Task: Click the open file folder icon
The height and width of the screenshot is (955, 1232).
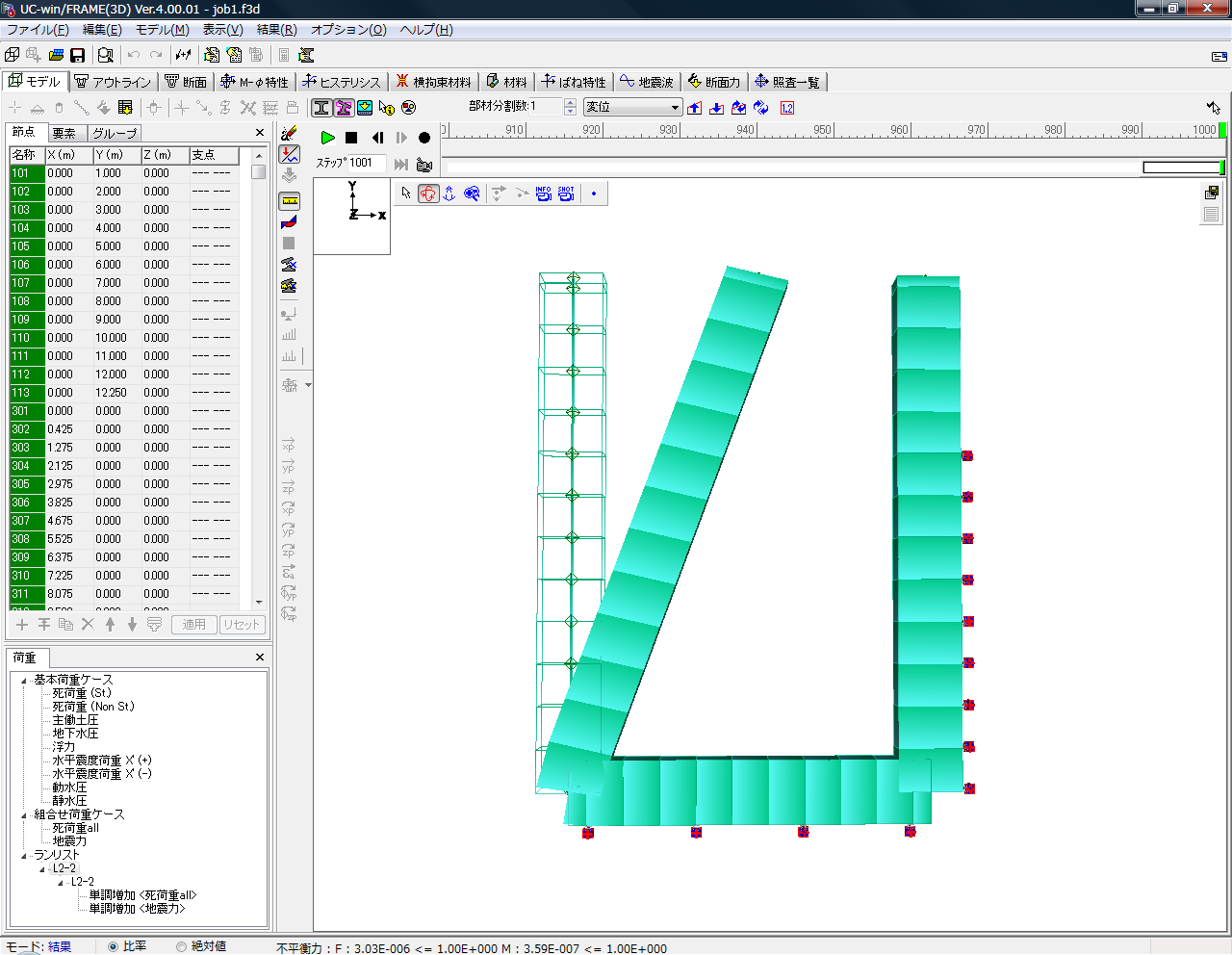Action: tap(56, 55)
